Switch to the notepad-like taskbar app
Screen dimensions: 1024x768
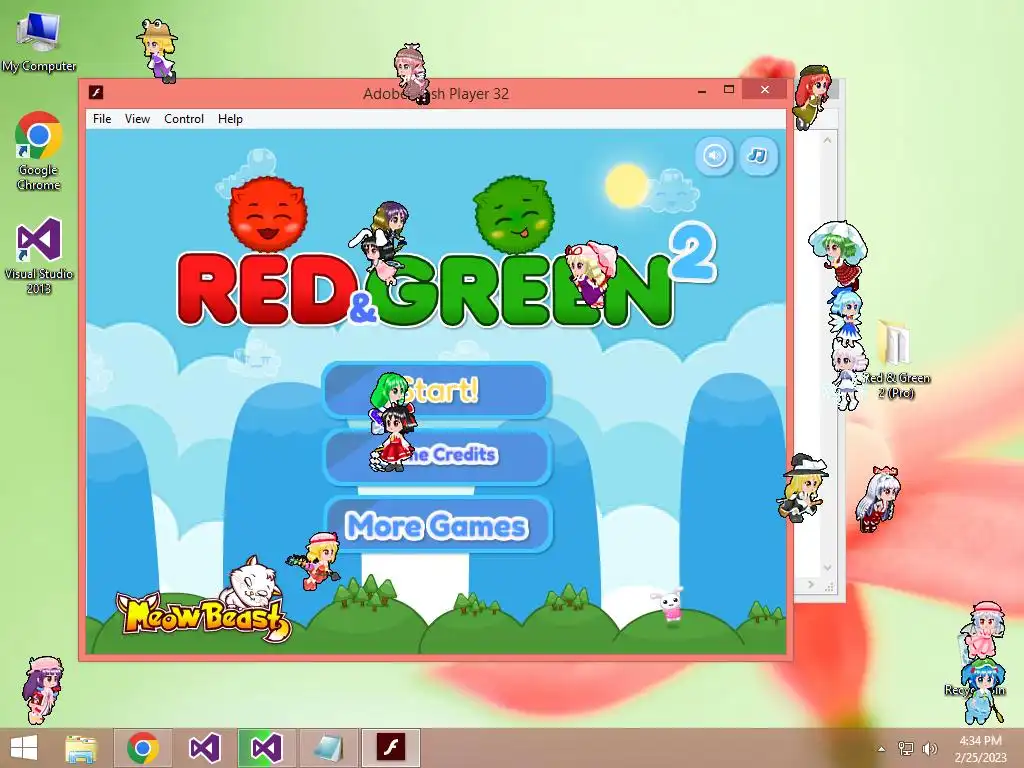(x=328, y=748)
